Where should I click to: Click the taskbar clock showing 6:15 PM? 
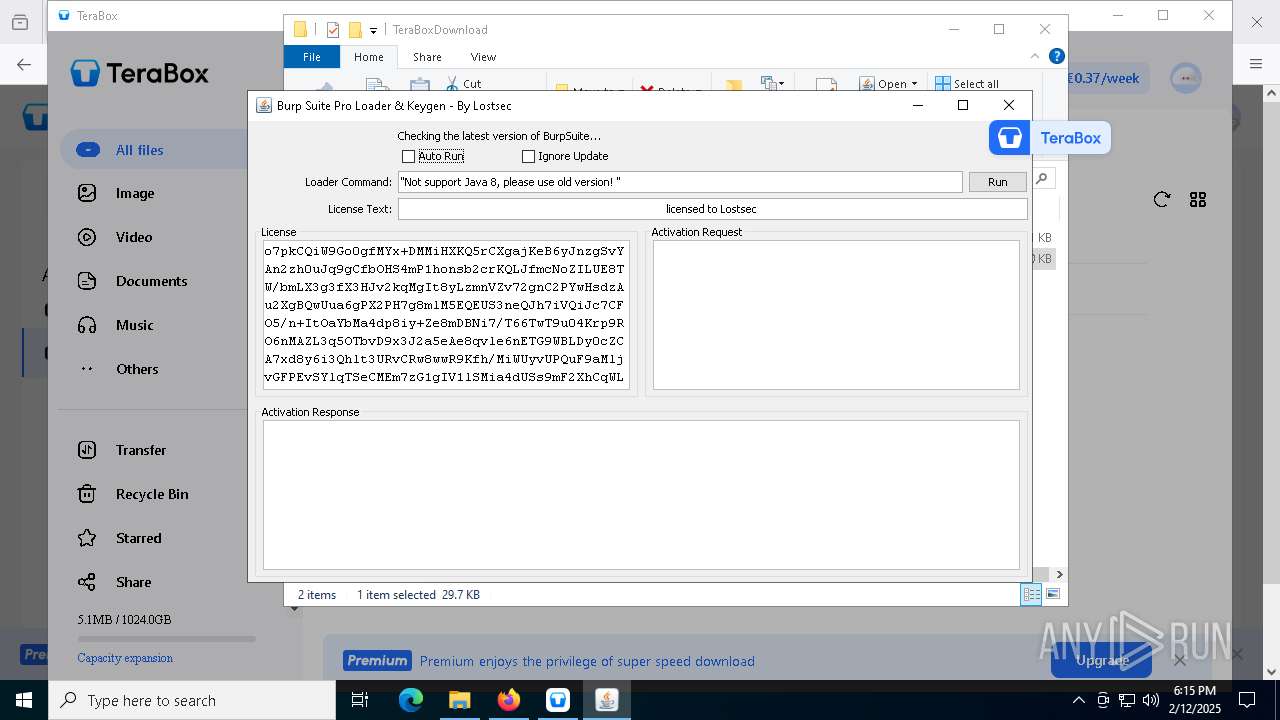(x=1194, y=700)
